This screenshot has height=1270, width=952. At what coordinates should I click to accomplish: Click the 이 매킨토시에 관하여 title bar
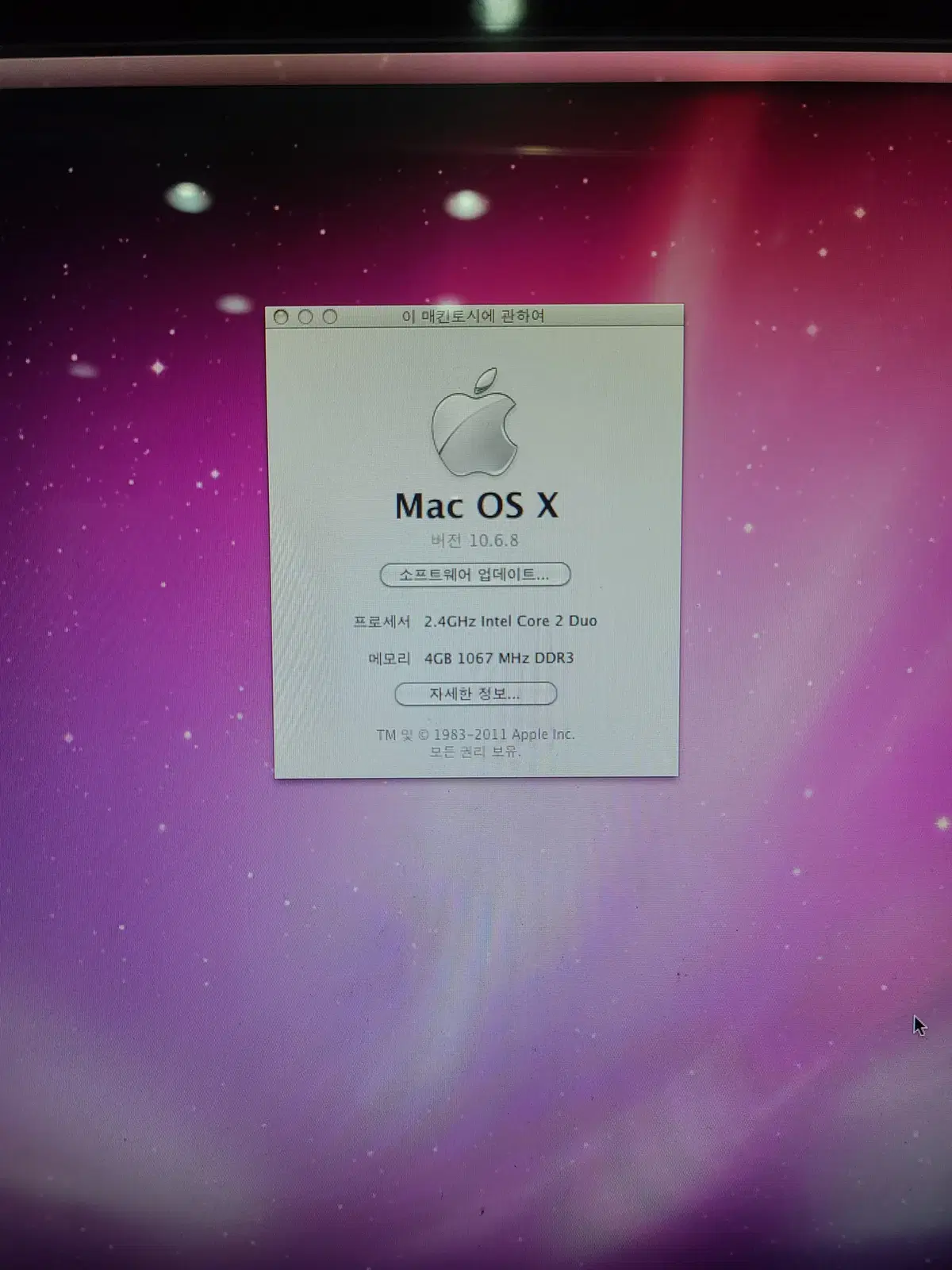pyautogui.click(x=474, y=316)
